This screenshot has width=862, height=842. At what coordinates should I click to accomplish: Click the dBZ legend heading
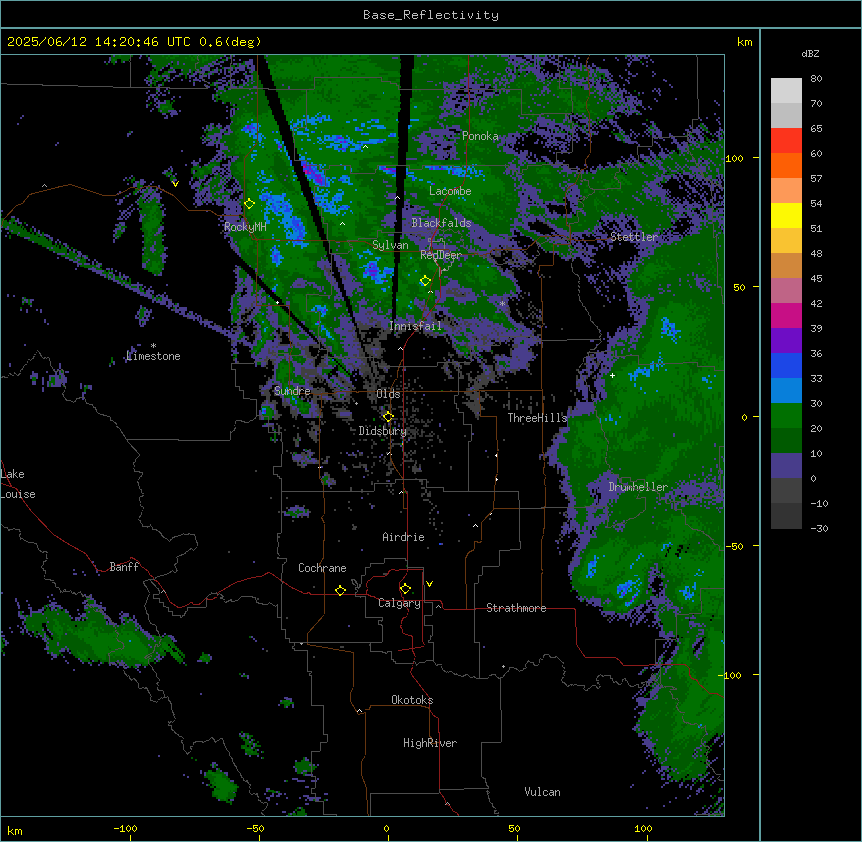(x=810, y=54)
